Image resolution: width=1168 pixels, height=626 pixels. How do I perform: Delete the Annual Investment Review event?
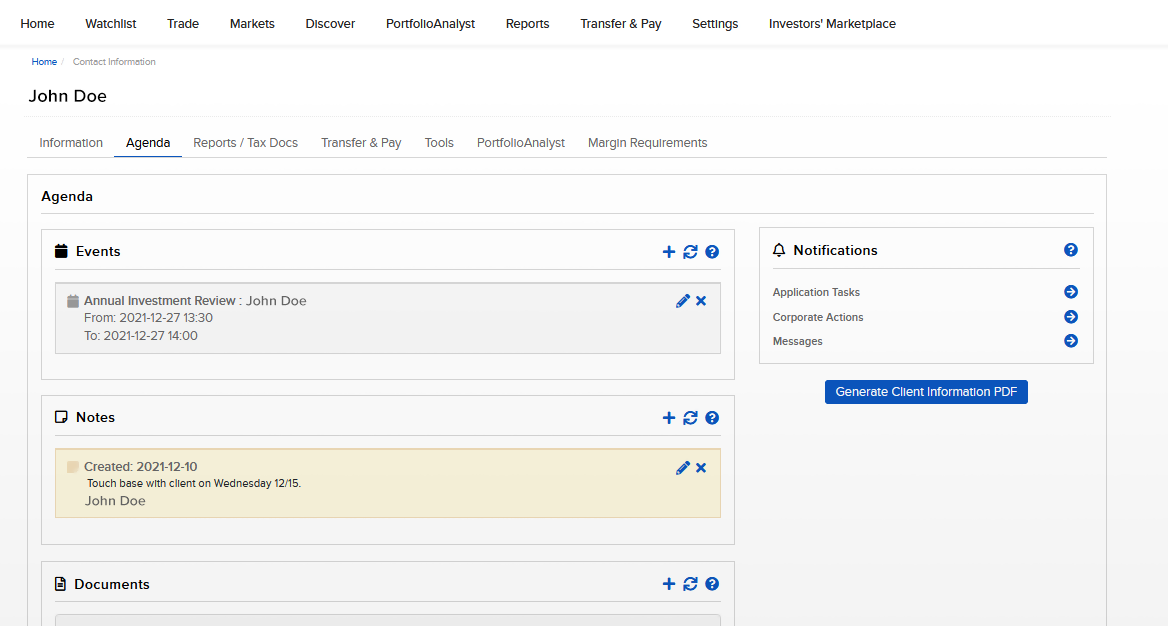(x=701, y=301)
